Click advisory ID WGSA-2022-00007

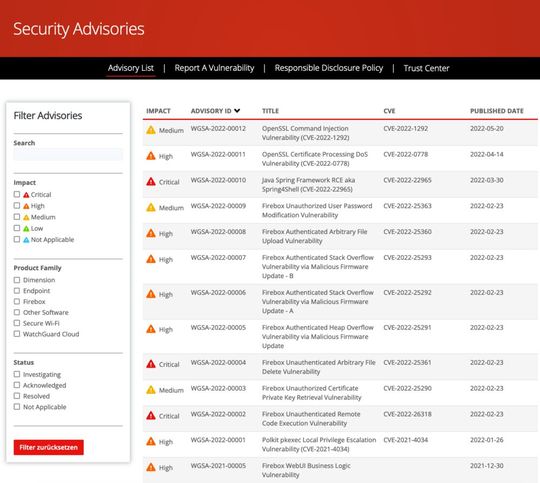[218, 258]
